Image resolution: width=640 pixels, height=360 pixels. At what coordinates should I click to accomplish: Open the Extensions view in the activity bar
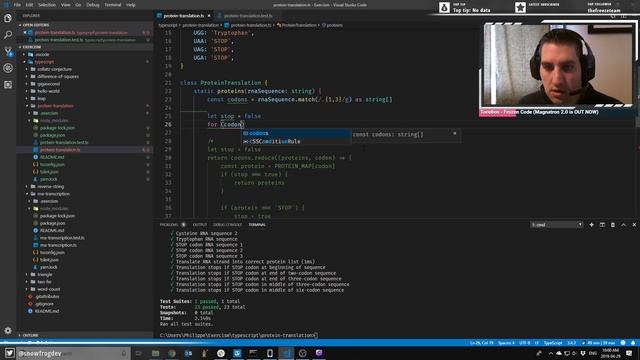tap(8, 84)
